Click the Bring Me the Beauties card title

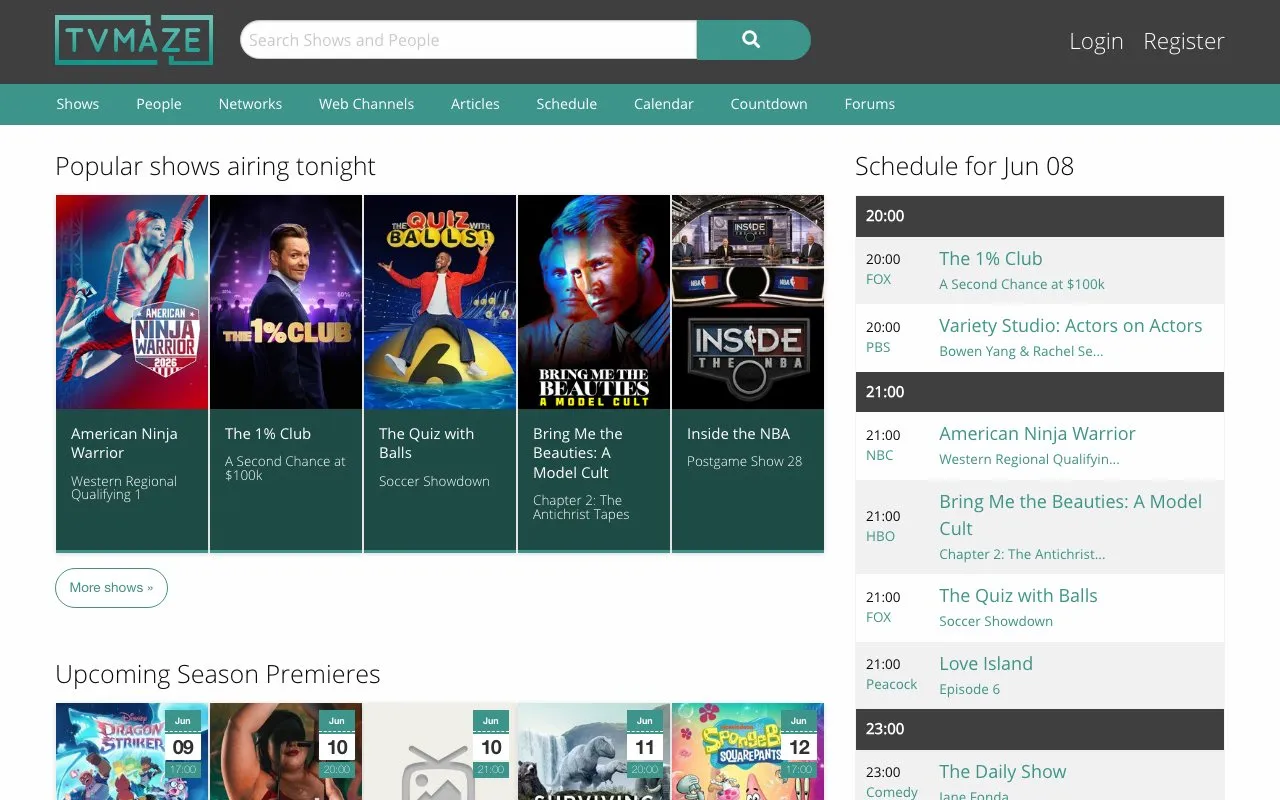pos(578,453)
